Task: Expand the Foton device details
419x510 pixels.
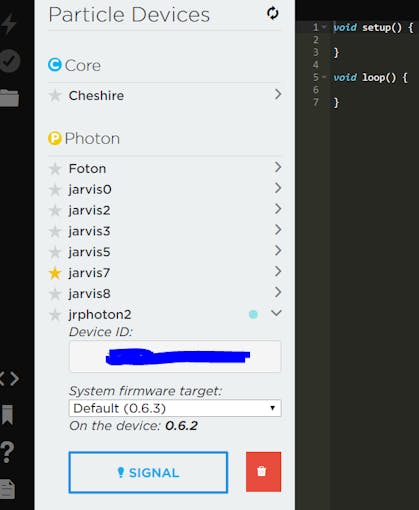Action: click(278, 167)
